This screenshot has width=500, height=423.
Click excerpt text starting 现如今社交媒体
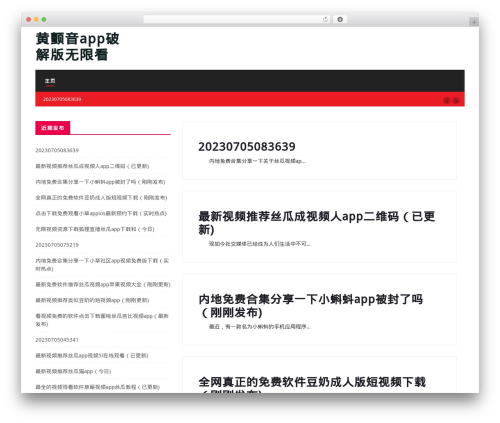(x=260, y=244)
